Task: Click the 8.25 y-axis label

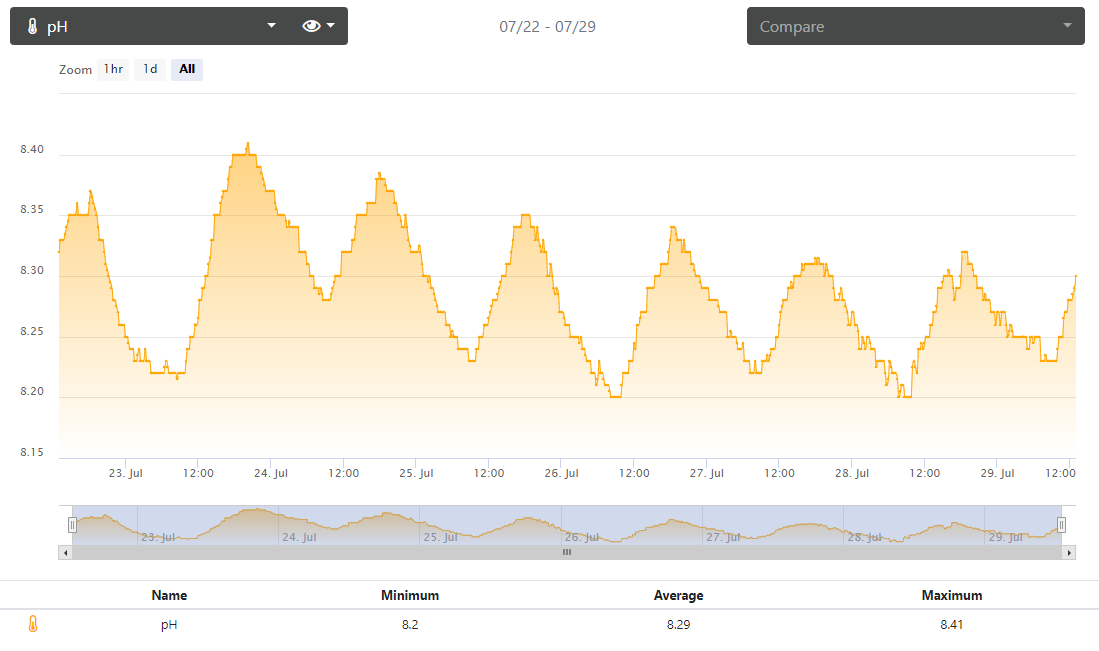Action: pyautogui.click(x=32, y=331)
